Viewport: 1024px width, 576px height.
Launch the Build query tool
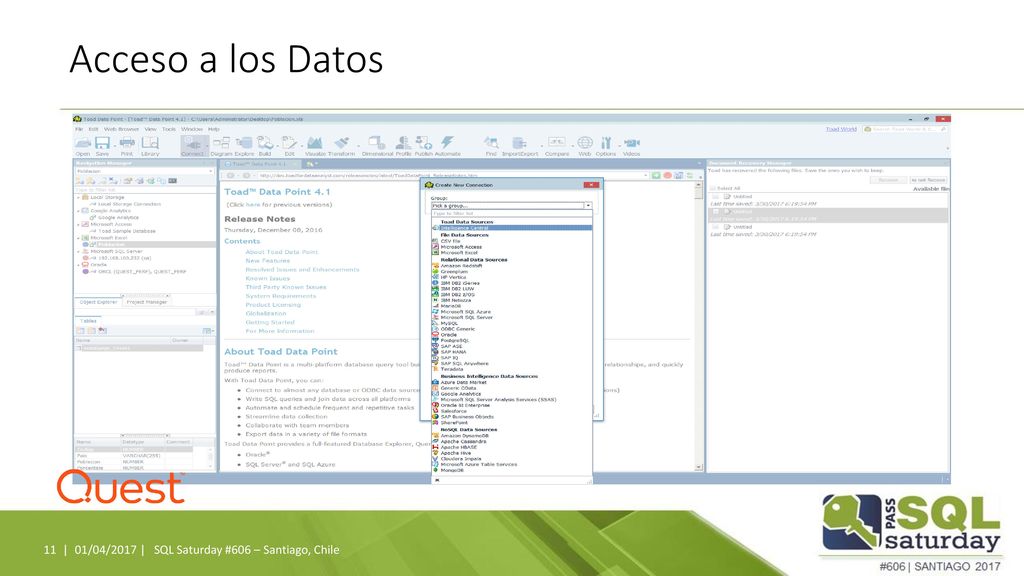tap(265, 146)
